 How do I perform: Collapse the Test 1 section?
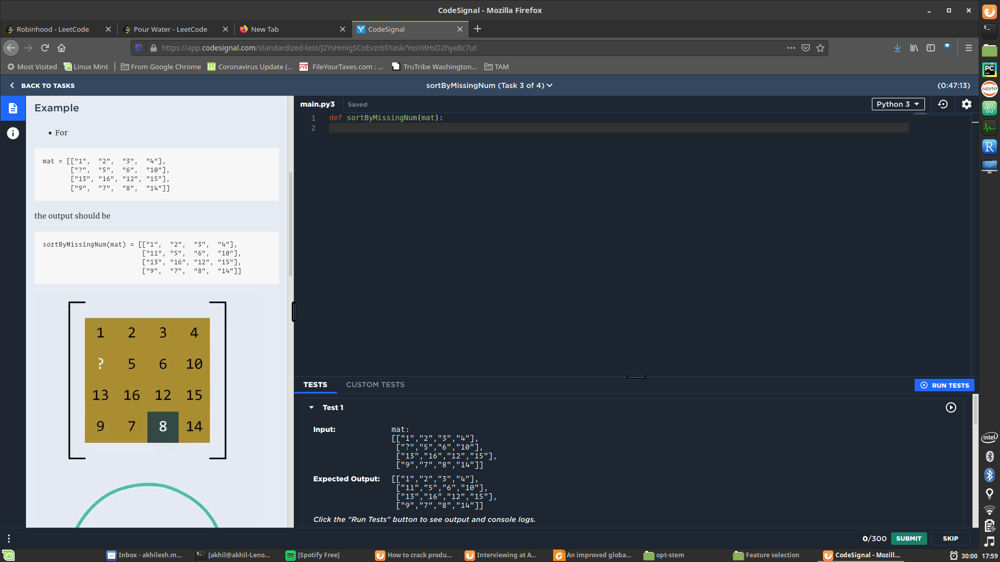tap(311, 407)
